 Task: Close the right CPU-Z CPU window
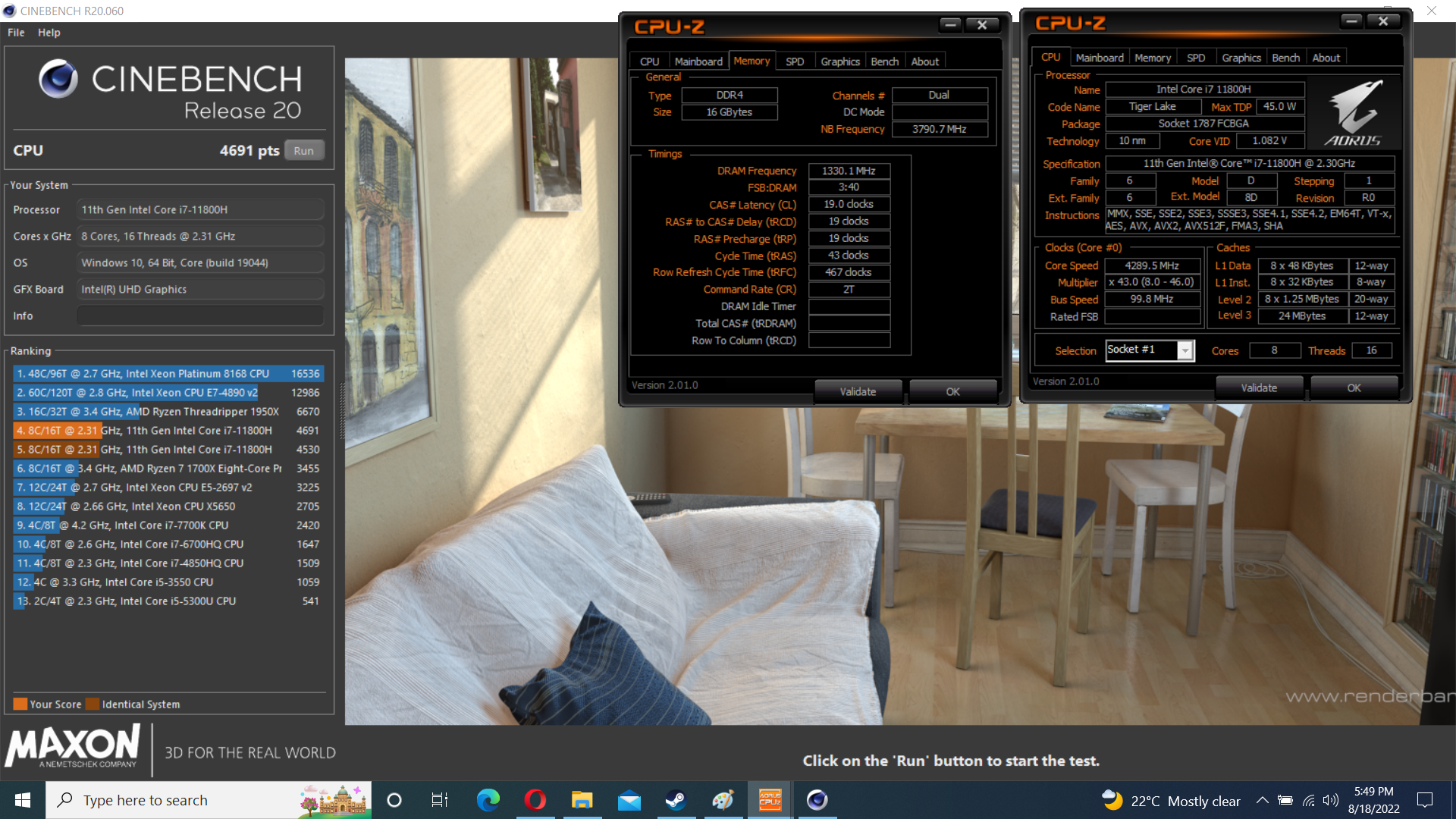(1383, 21)
